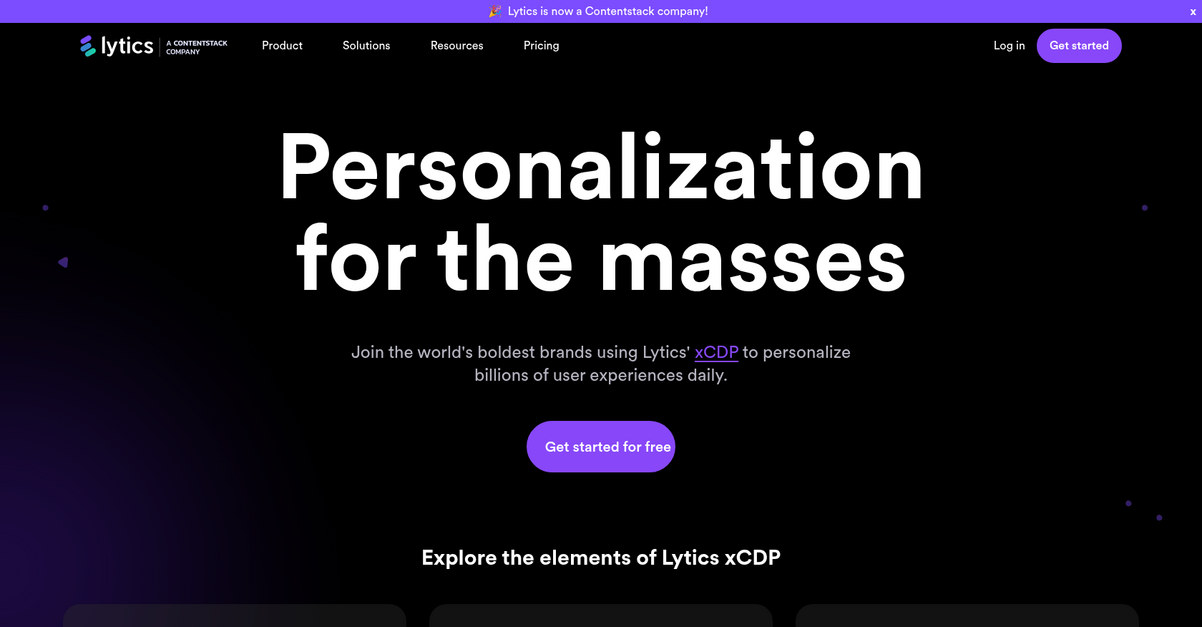Click the Log in link
Image resolution: width=1202 pixels, height=627 pixels.
tap(1009, 46)
